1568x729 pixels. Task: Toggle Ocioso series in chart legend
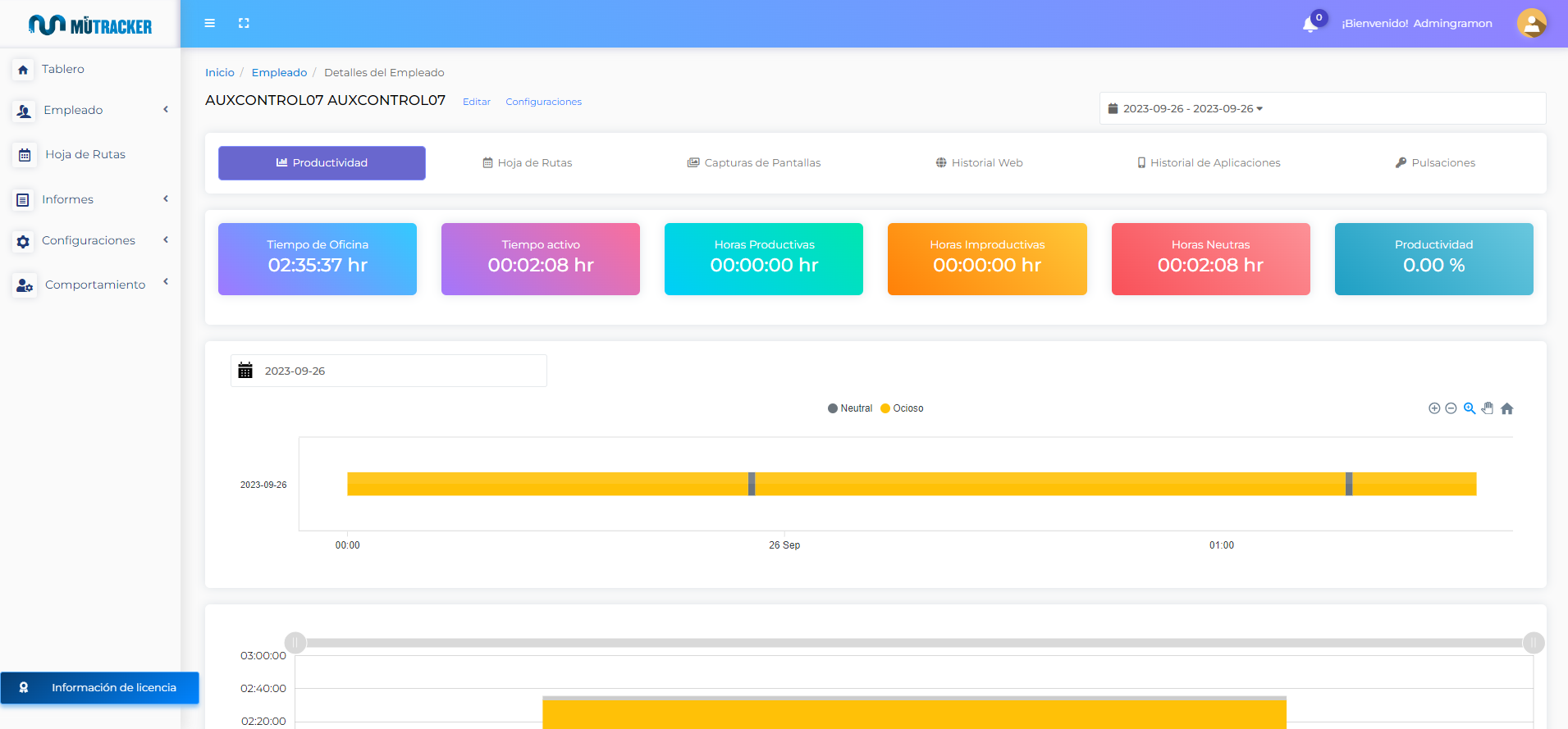(x=903, y=408)
